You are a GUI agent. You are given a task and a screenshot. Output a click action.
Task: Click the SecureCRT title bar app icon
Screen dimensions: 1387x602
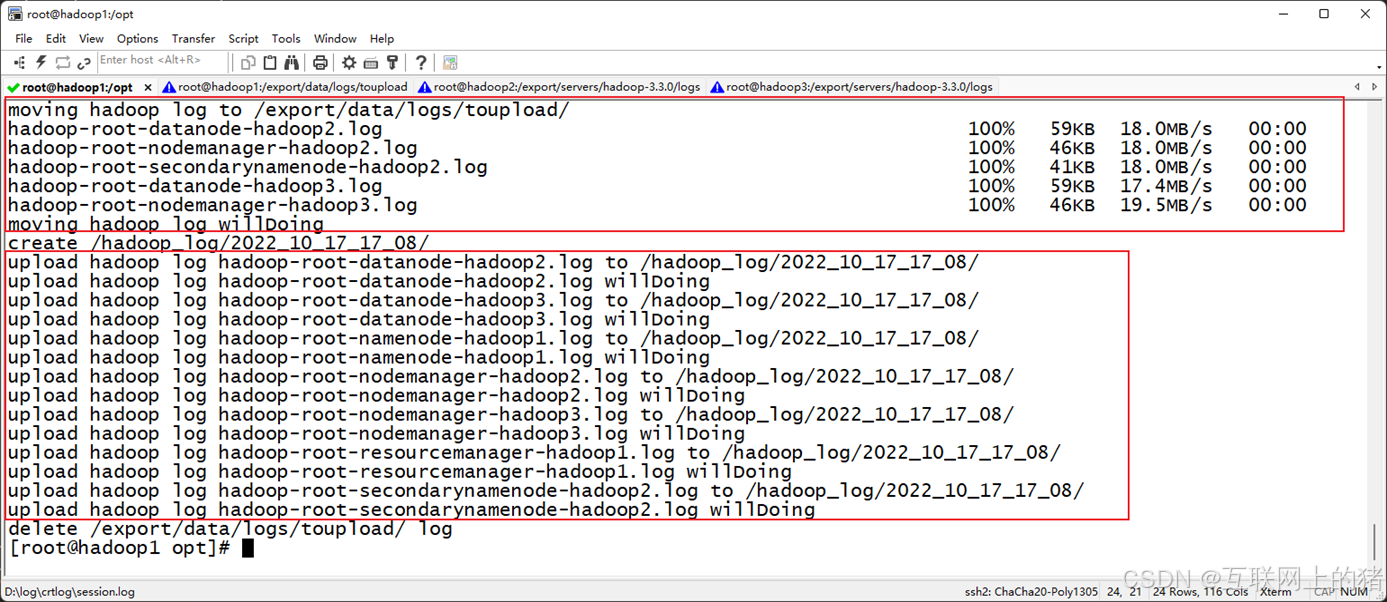coord(15,14)
